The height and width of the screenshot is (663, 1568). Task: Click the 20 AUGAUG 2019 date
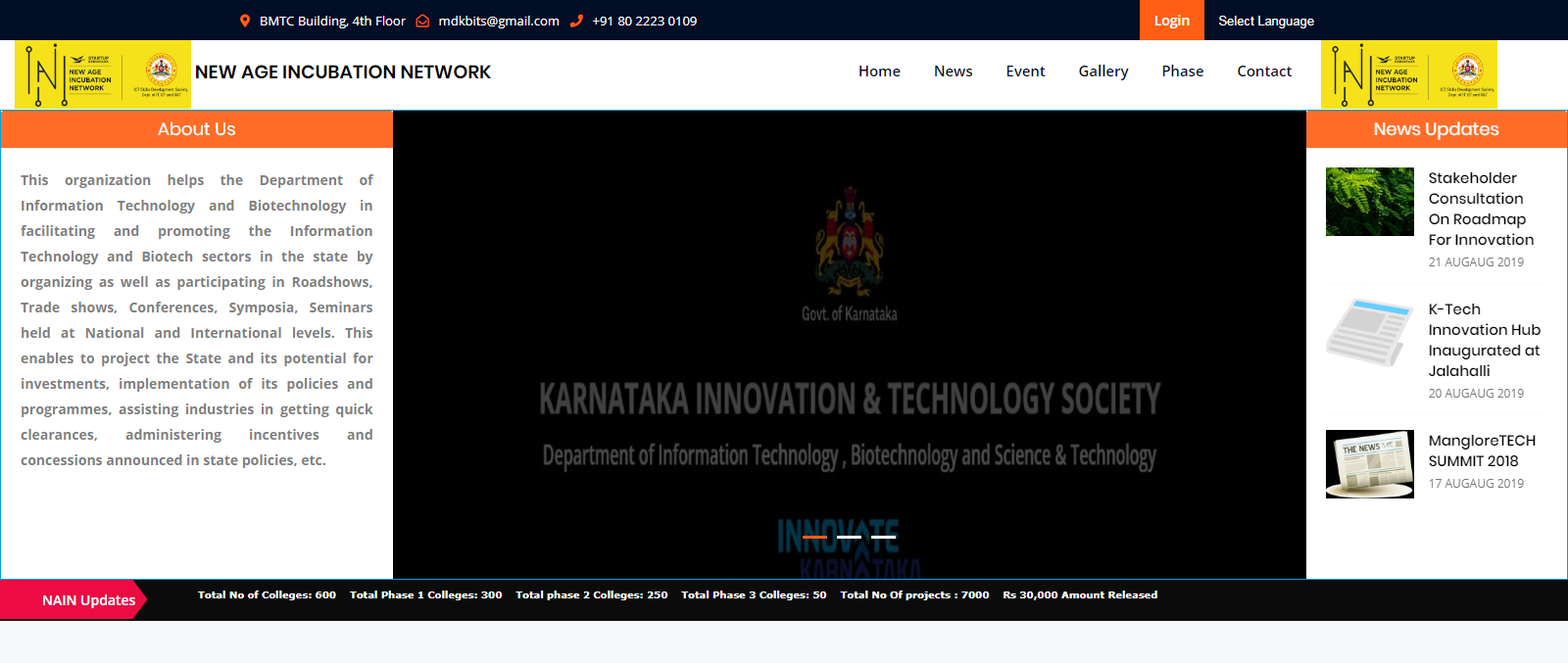pyautogui.click(x=1476, y=394)
